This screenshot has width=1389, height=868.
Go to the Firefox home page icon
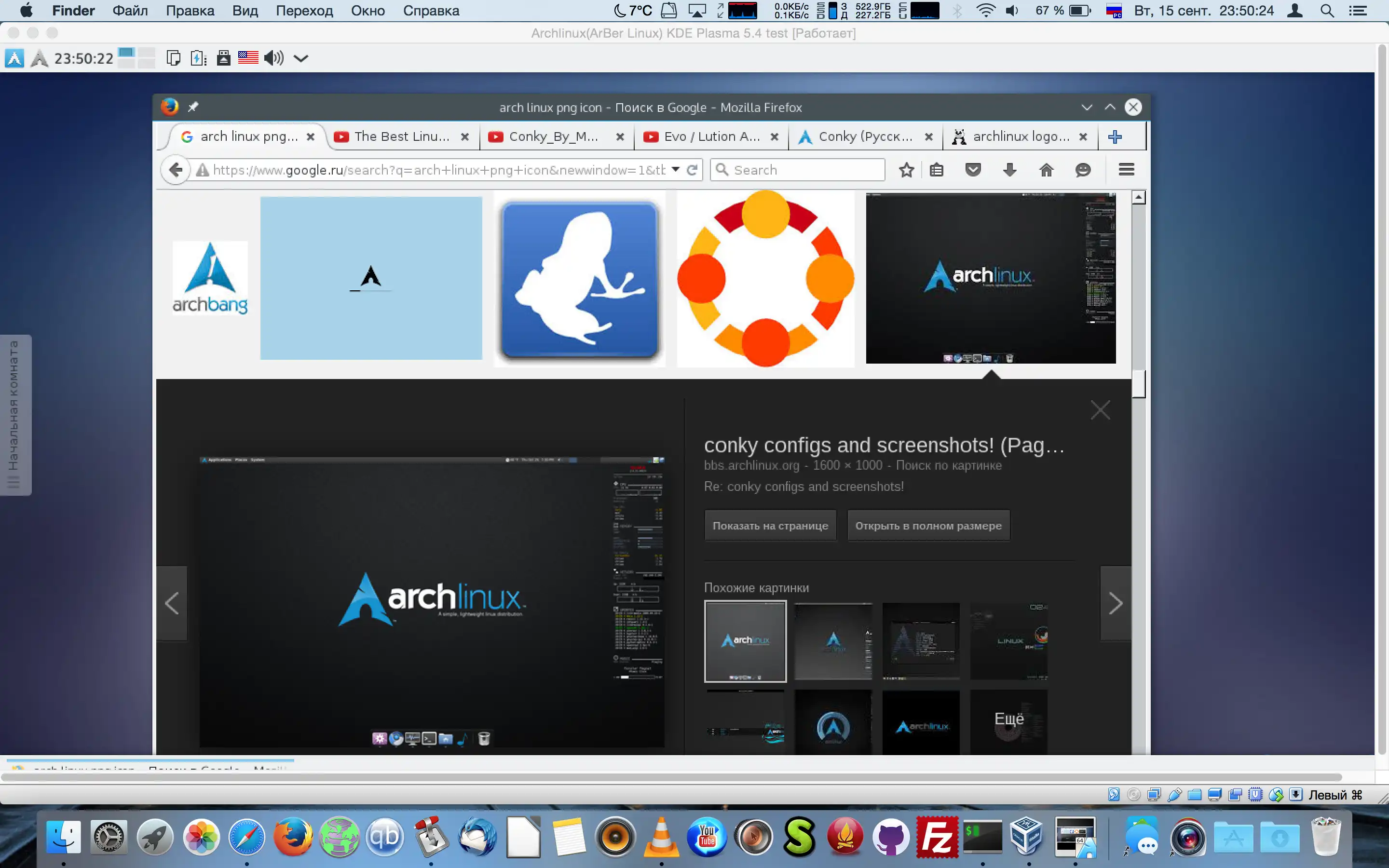[x=1047, y=170]
